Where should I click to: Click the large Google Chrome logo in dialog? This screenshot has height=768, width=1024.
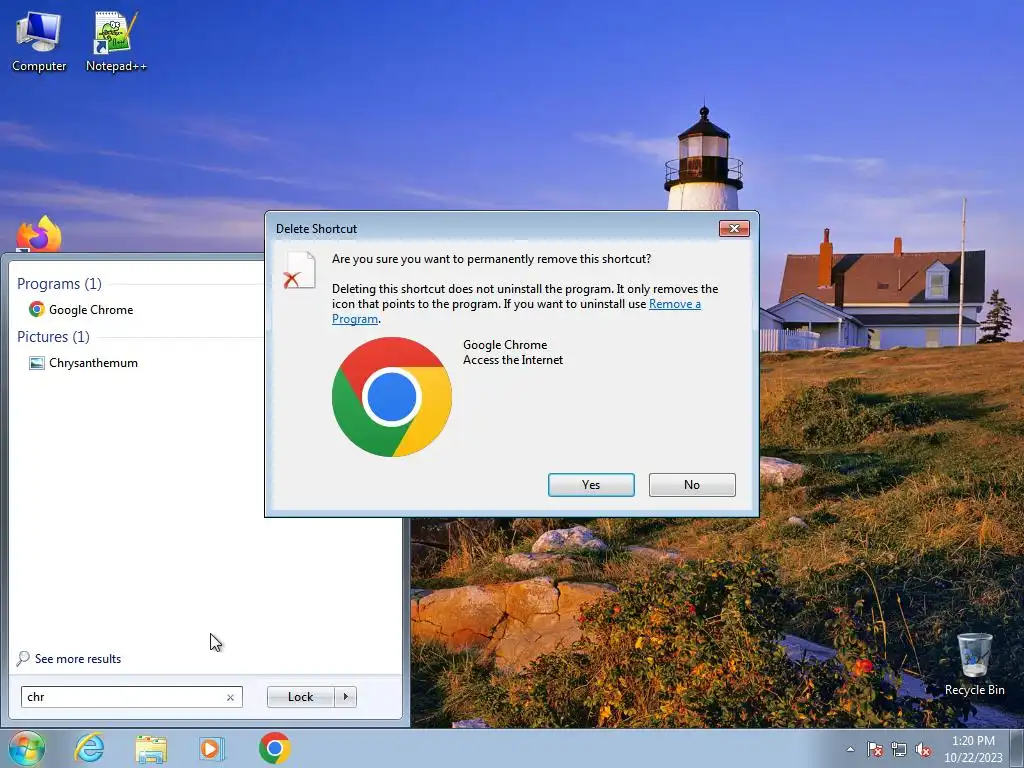[x=392, y=396]
